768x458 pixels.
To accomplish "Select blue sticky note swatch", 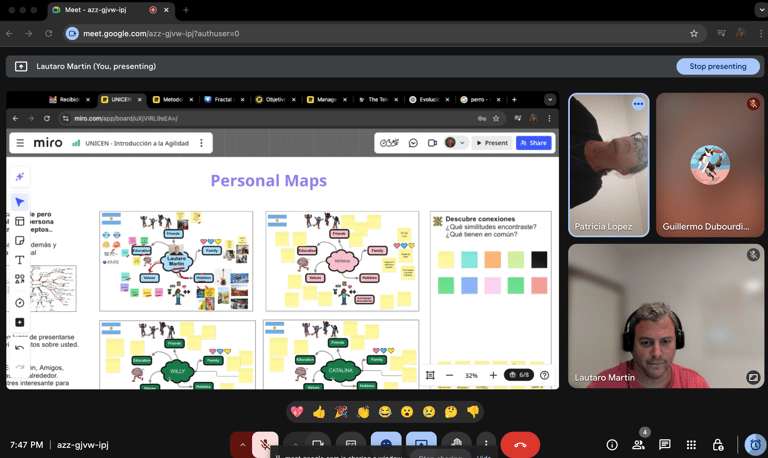I will (x=469, y=285).
